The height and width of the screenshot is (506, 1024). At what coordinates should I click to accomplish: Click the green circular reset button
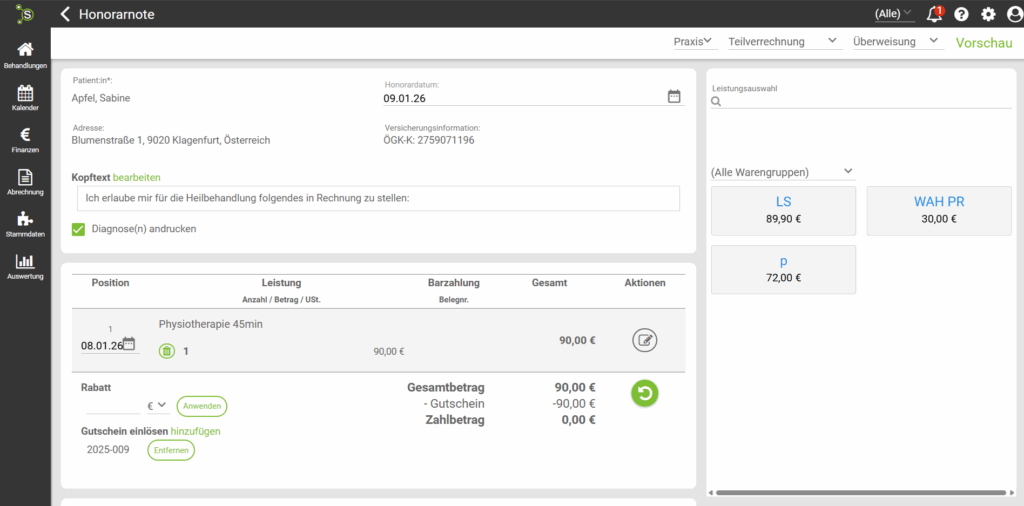pos(645,393)
